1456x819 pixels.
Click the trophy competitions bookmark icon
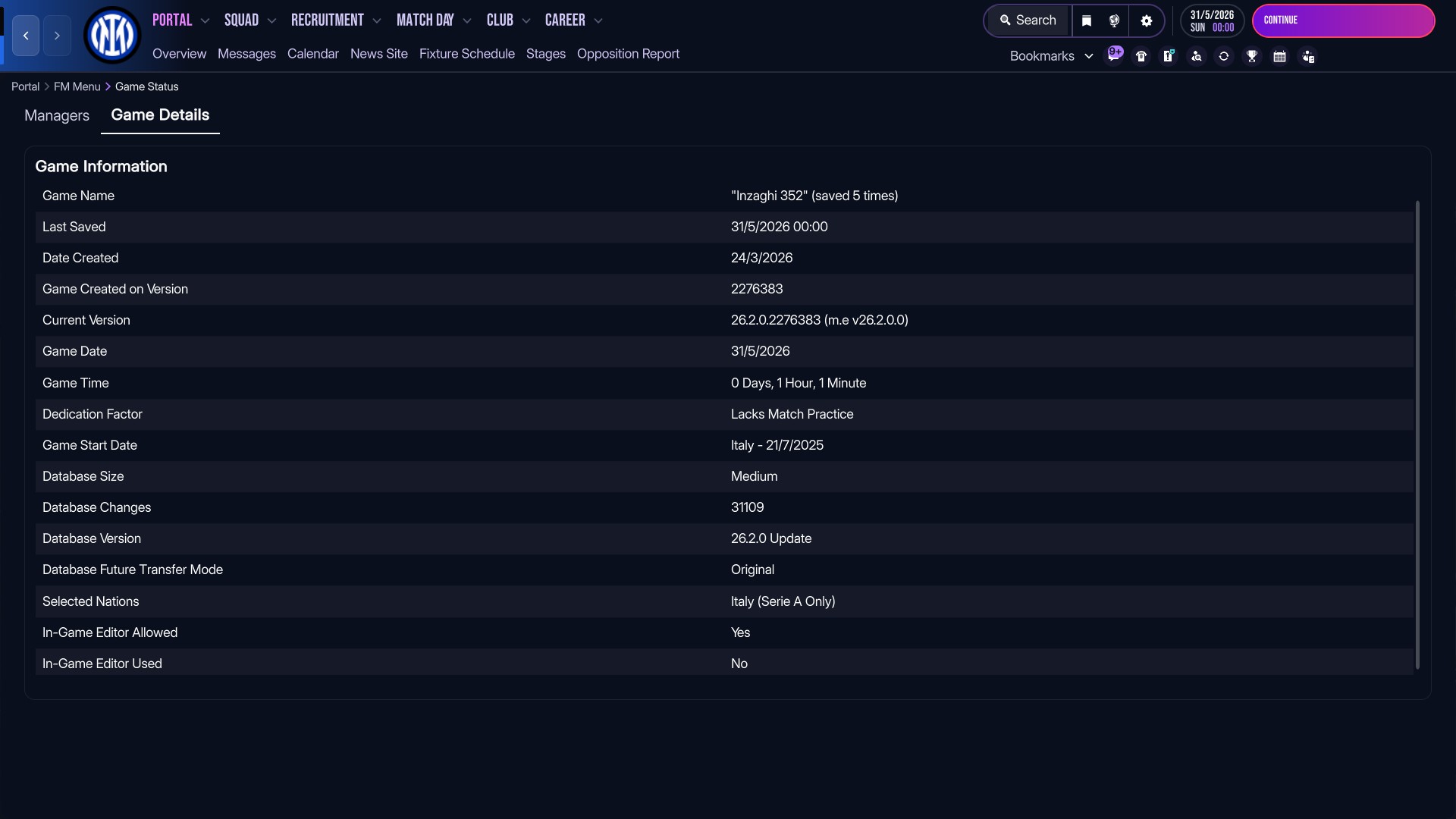pyautogui.click(x=1252, y=56)
